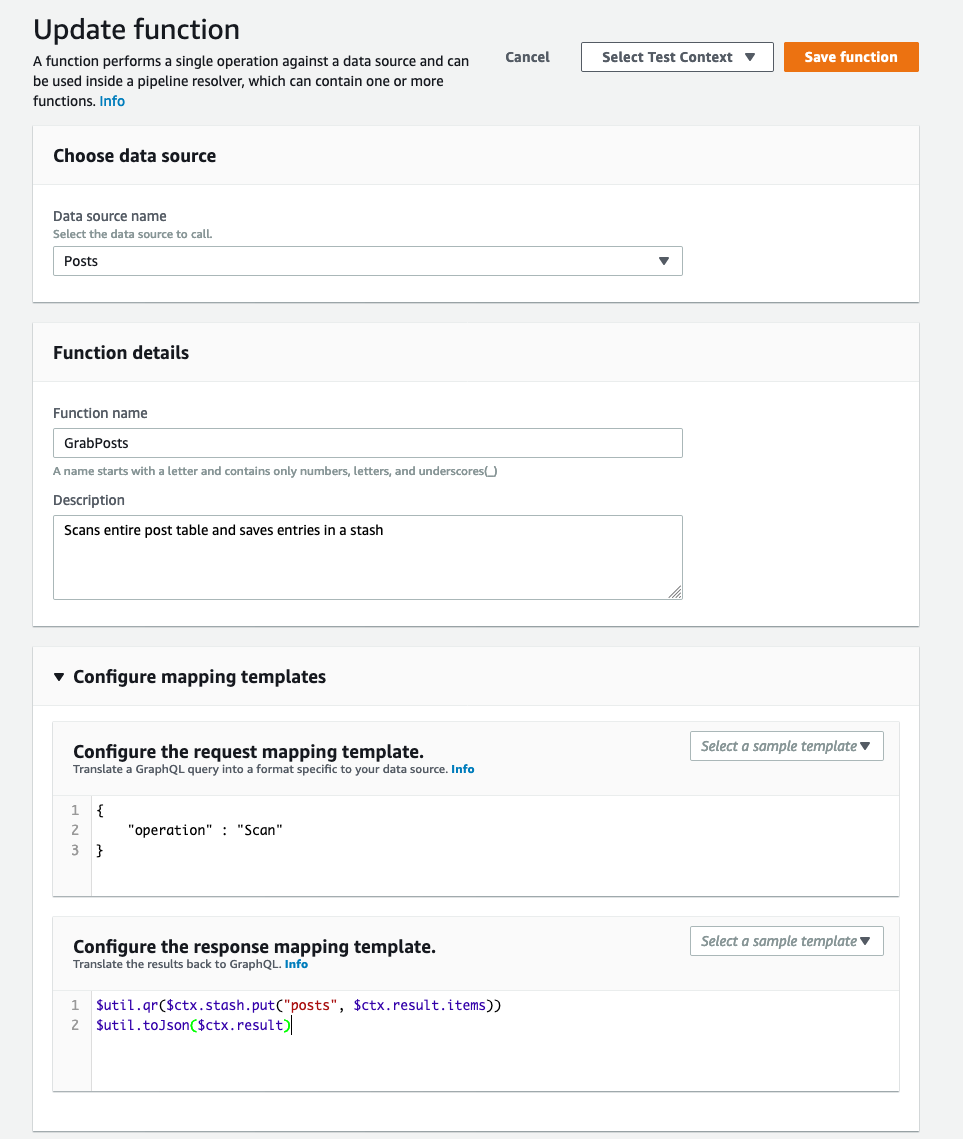Click line number 1 in response editor gutter
963x1139 pixels.
click(x=75, y=1005)
